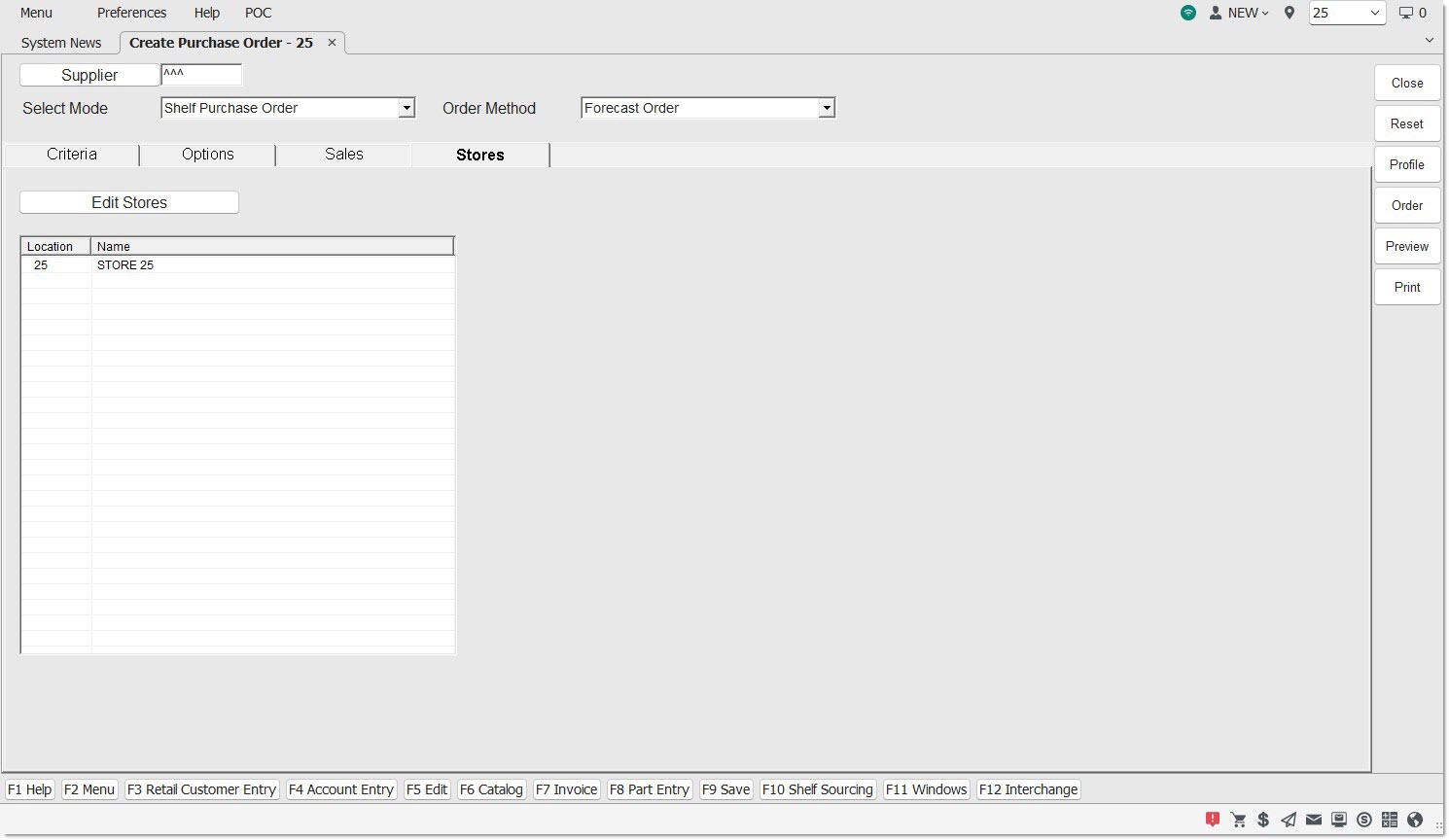1449x840 pixels.
Task: Click the red alert notification icon
Action: click(1213, 820)
